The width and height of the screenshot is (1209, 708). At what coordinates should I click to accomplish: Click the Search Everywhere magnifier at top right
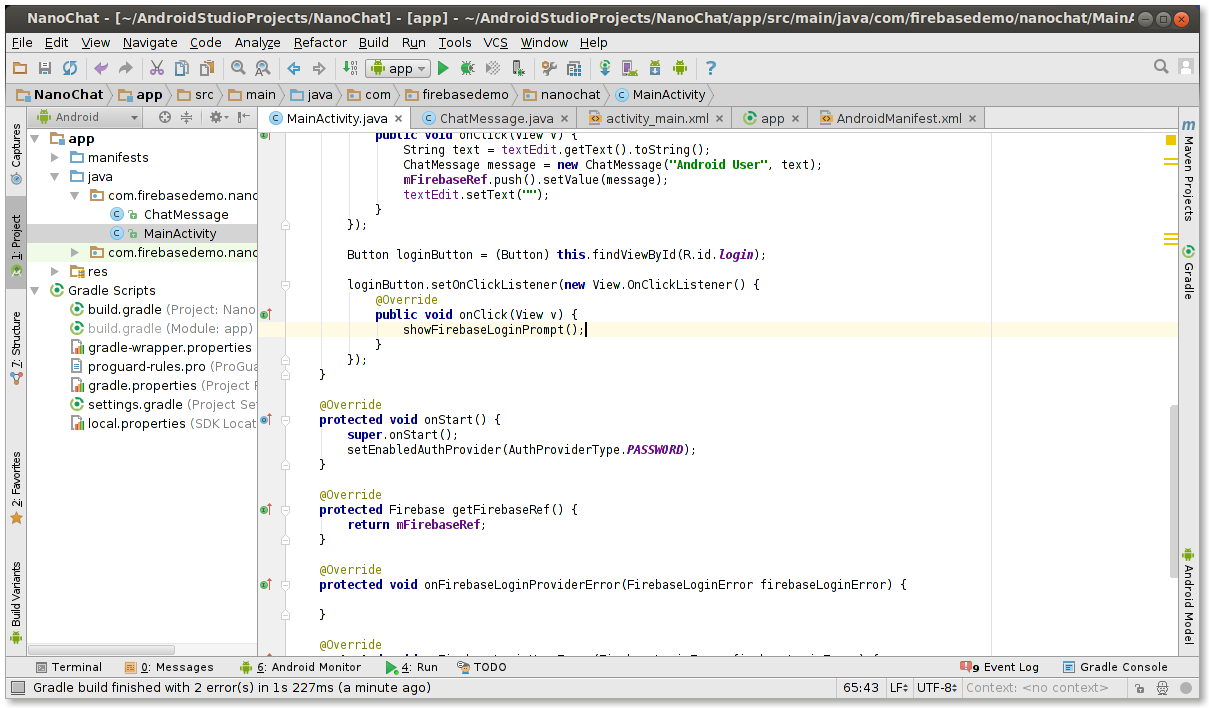pyautogui.click(x=1161, y=67)
